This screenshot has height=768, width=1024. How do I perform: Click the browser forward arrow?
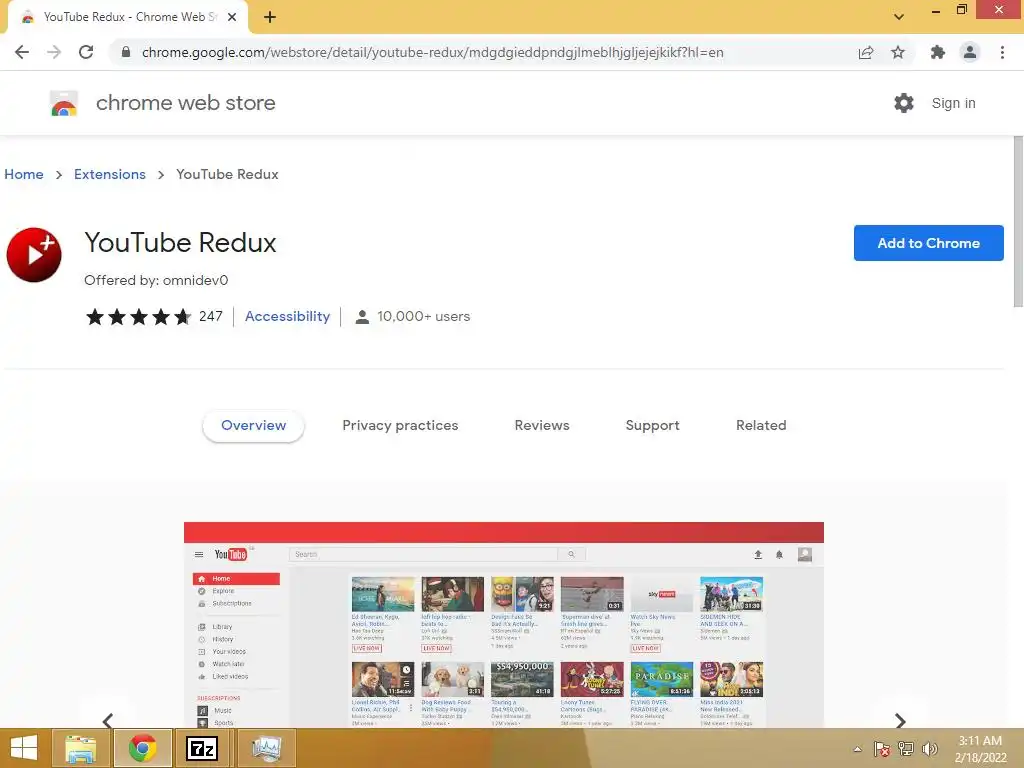click(54, 52)
